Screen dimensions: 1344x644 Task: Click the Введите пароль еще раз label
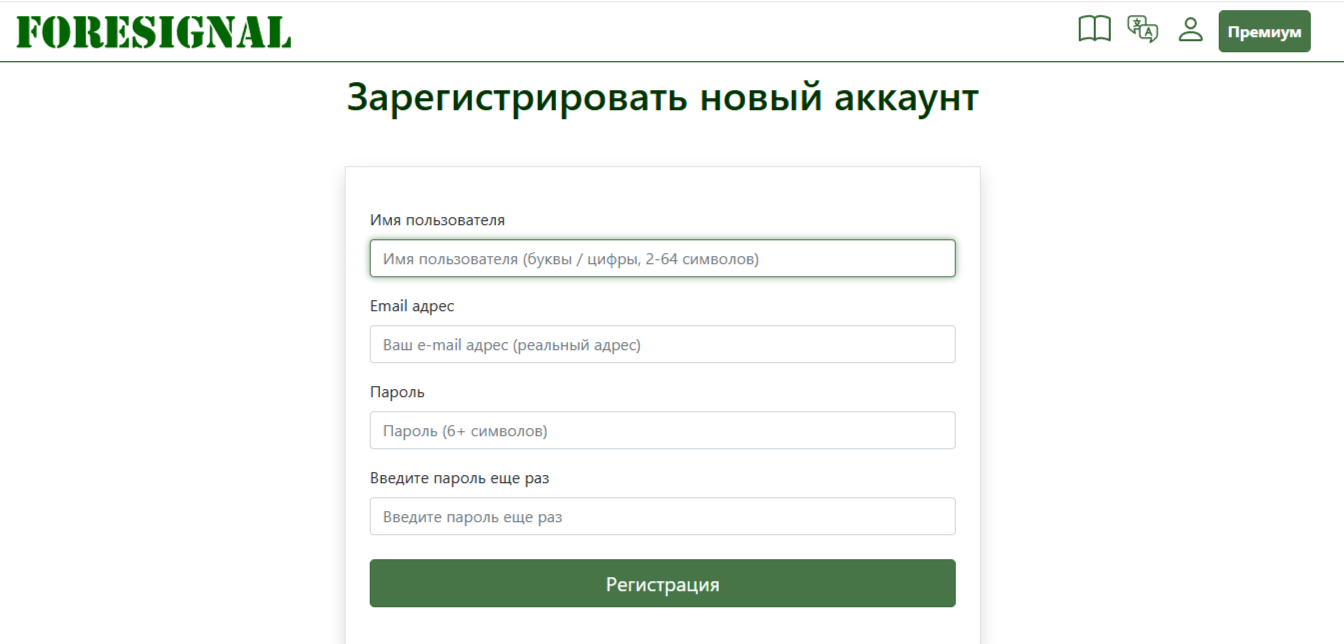[459, 478]
